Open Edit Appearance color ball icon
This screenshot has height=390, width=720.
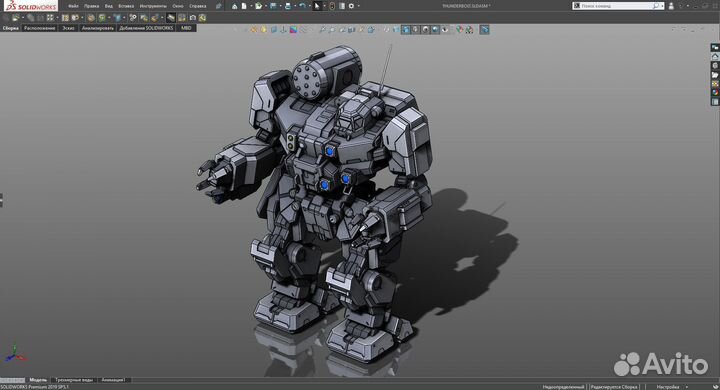459,30
